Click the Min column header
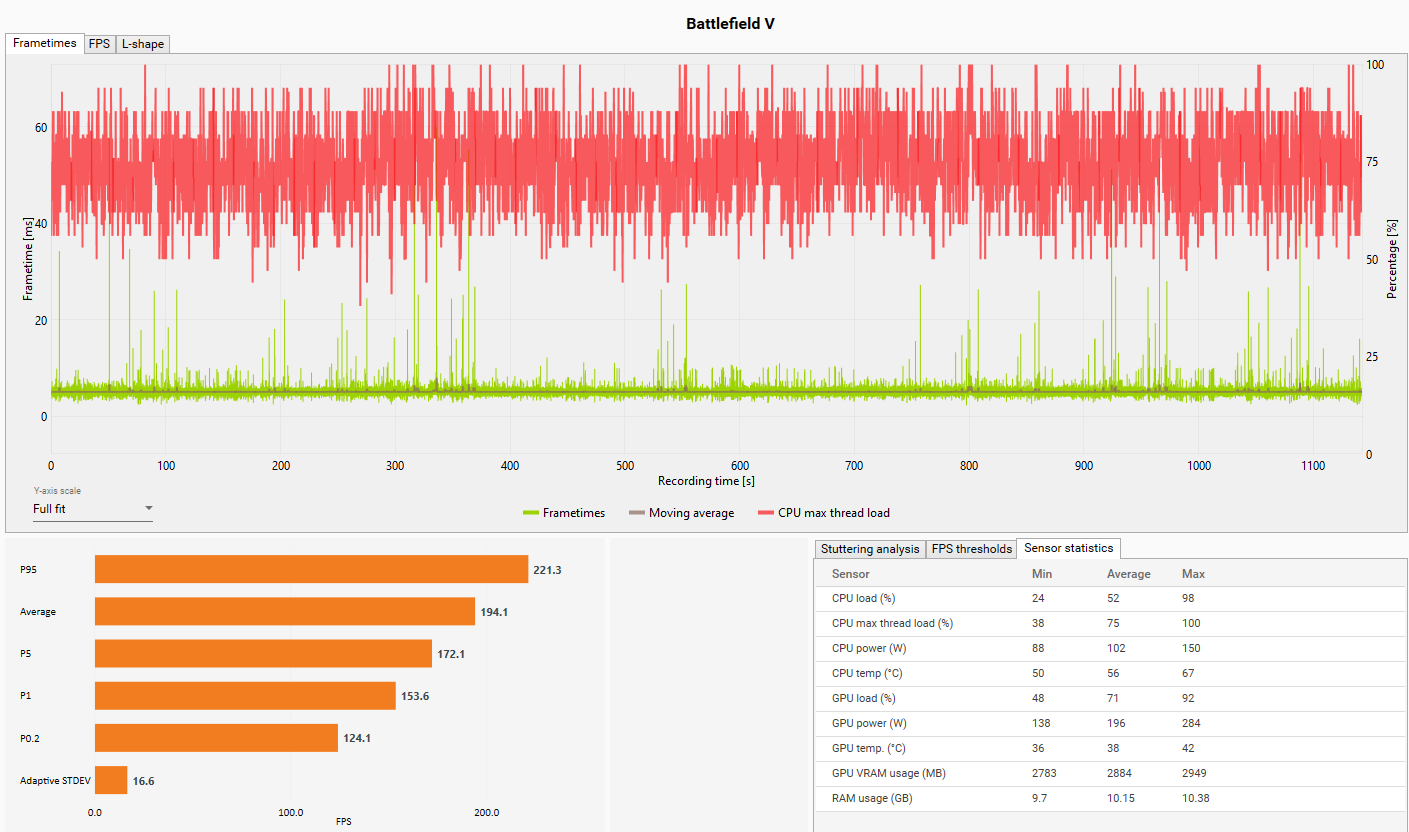Screen dimensions: 1409x832 pyautogui.click(x=1042, y=574)
